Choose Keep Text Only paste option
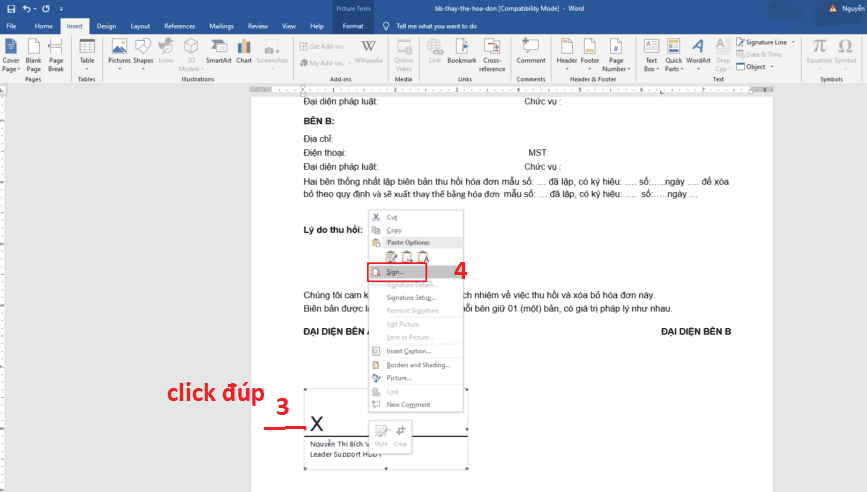 click(x=424, y=257)
